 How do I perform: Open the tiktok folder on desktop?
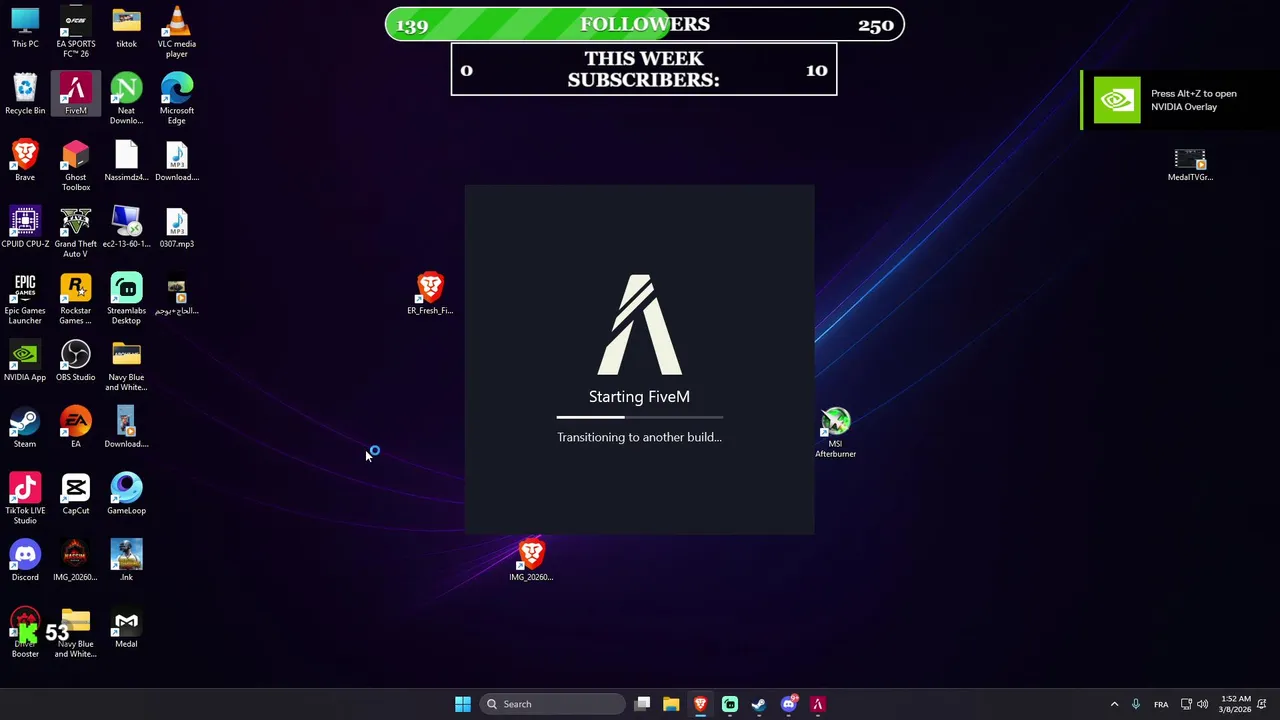[126, 28]
